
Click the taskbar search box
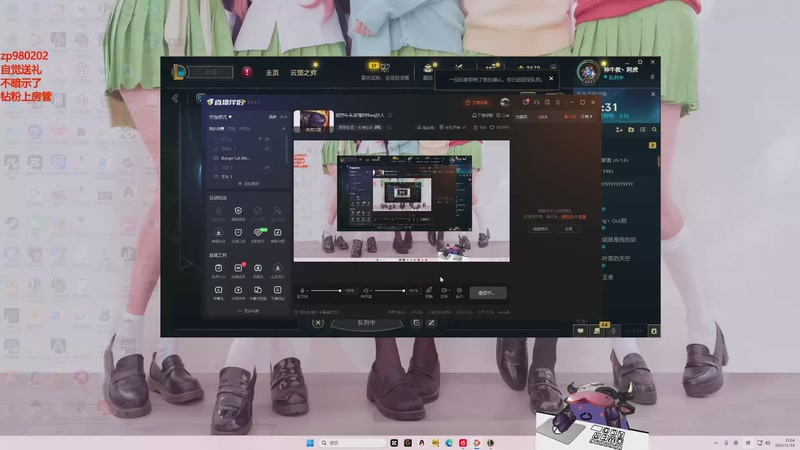click(352, 443)
